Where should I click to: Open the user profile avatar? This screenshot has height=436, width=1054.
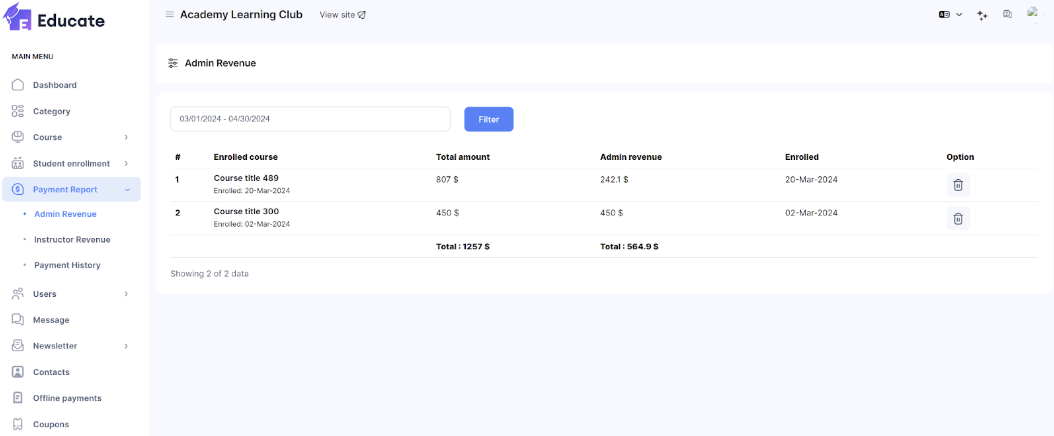point(1032,13)
